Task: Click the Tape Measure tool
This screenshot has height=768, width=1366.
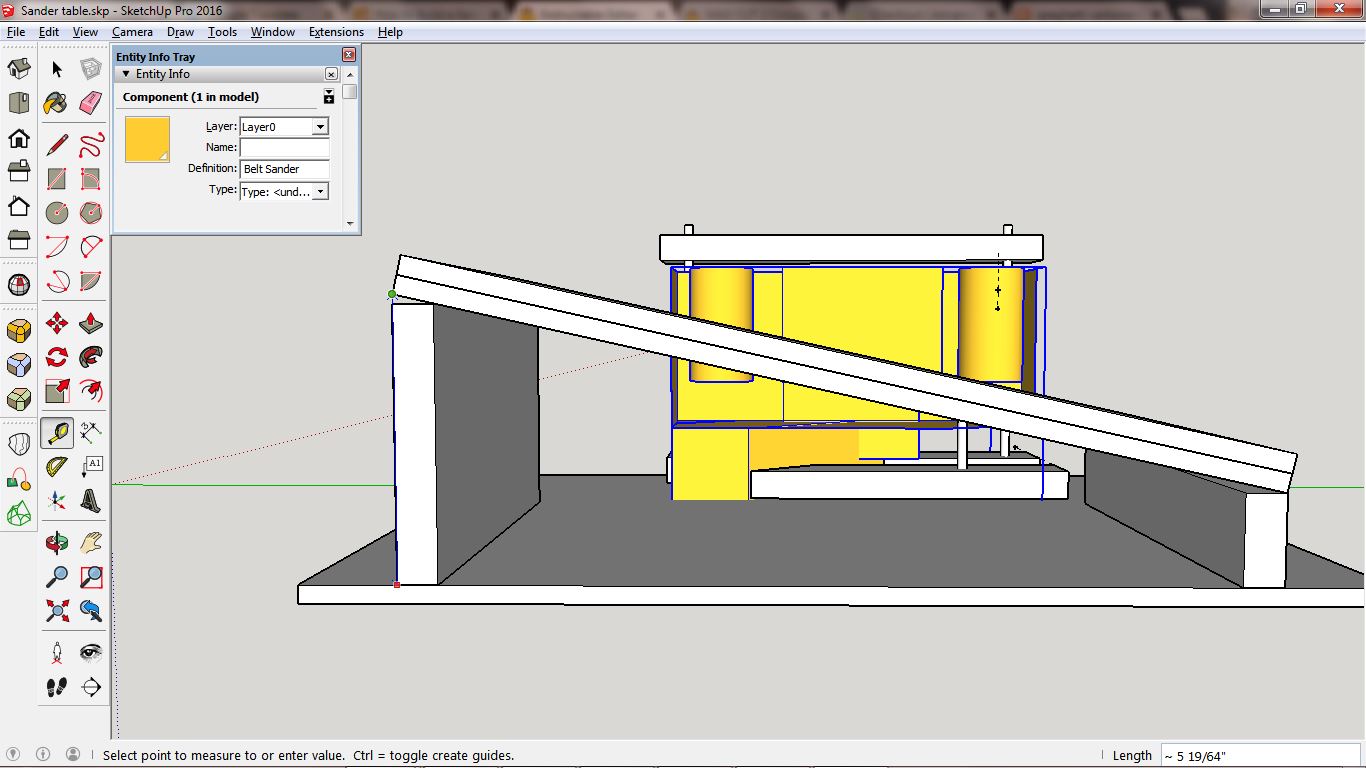Action: (57, 433)
